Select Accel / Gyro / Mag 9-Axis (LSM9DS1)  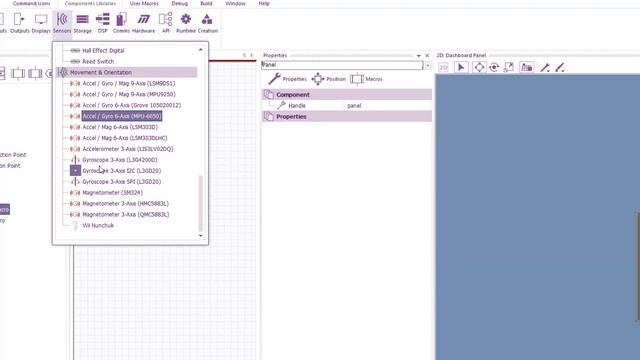(x=129, y=83)
